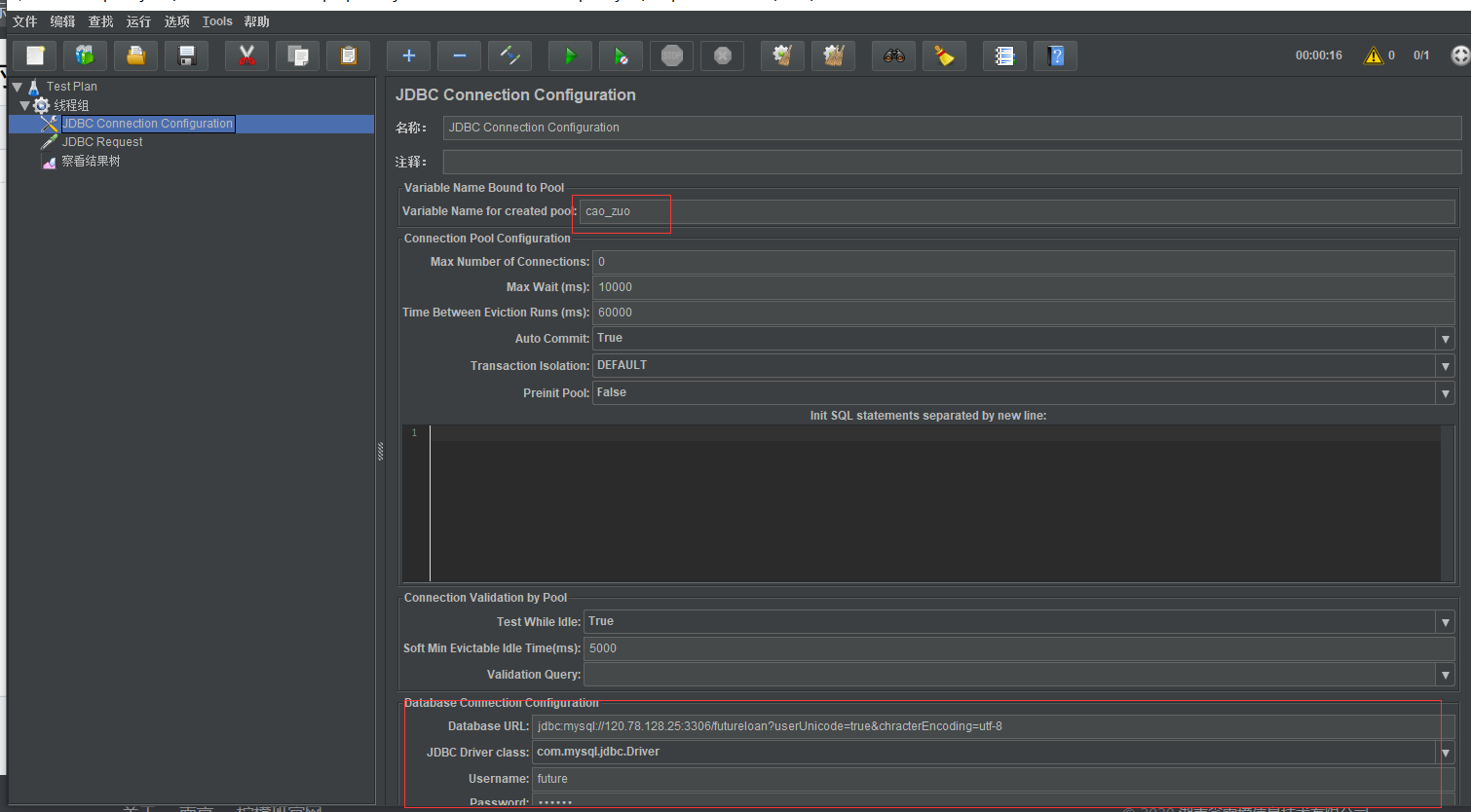Paste from clipboard using toolbar icon
The height and width of the screenshot is (812, 1471).
coord(349,55)
